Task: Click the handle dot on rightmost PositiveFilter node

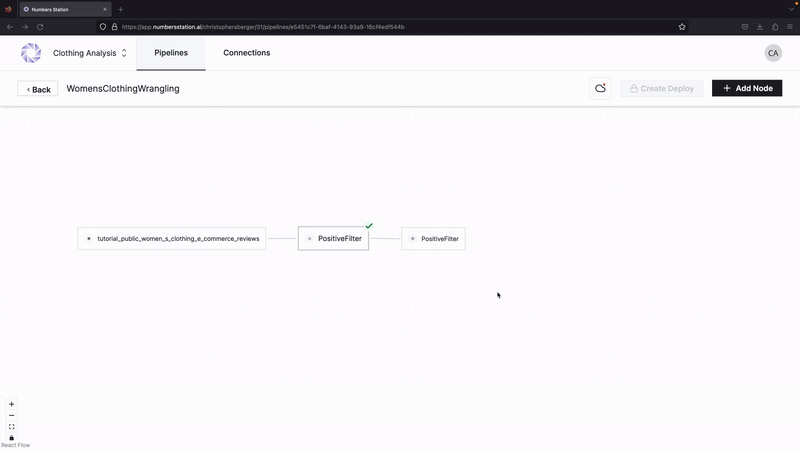Action: (413, 238)
